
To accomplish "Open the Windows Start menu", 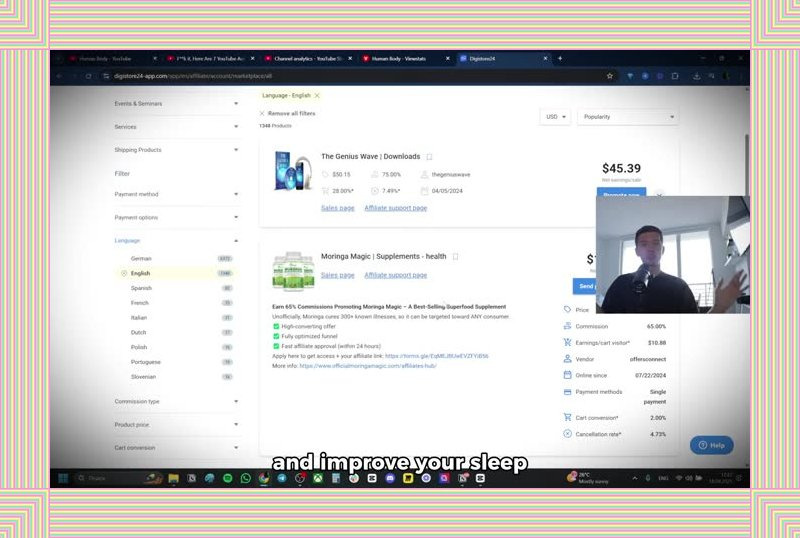I will click(x=63, y=478).
